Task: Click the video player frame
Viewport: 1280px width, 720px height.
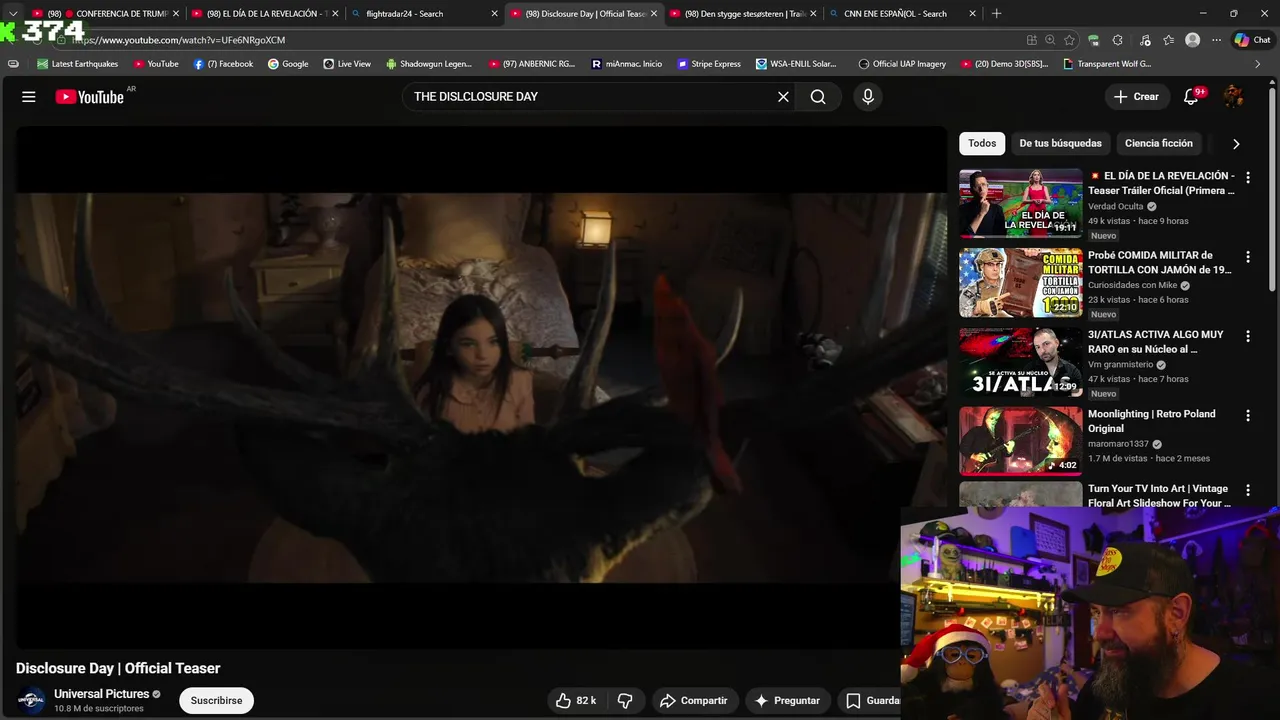Action: tap(481, 388)
